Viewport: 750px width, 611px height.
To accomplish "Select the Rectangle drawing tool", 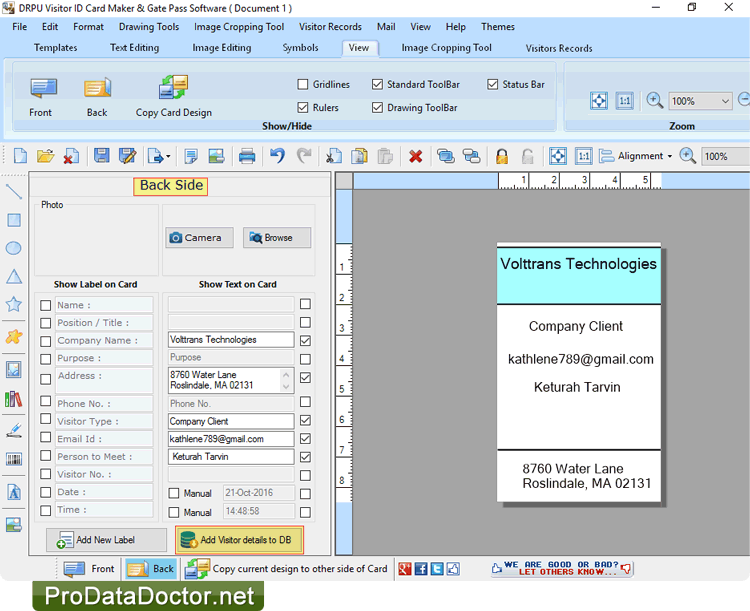I will (x=14, y=220).
